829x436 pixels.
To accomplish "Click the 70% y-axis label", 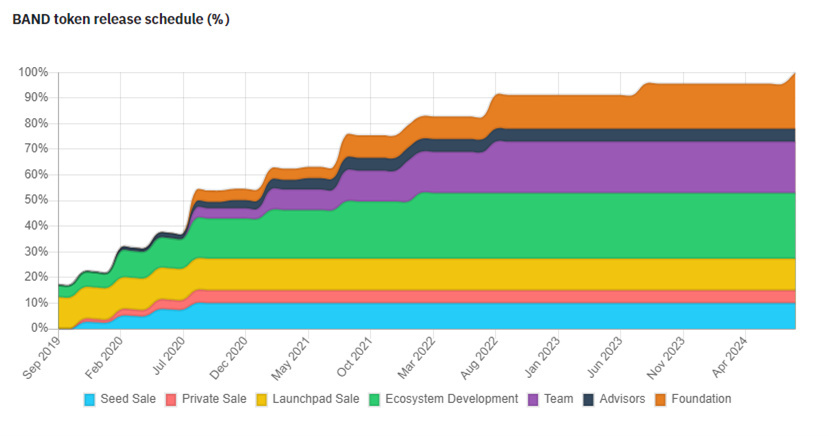I will [36, 149].
